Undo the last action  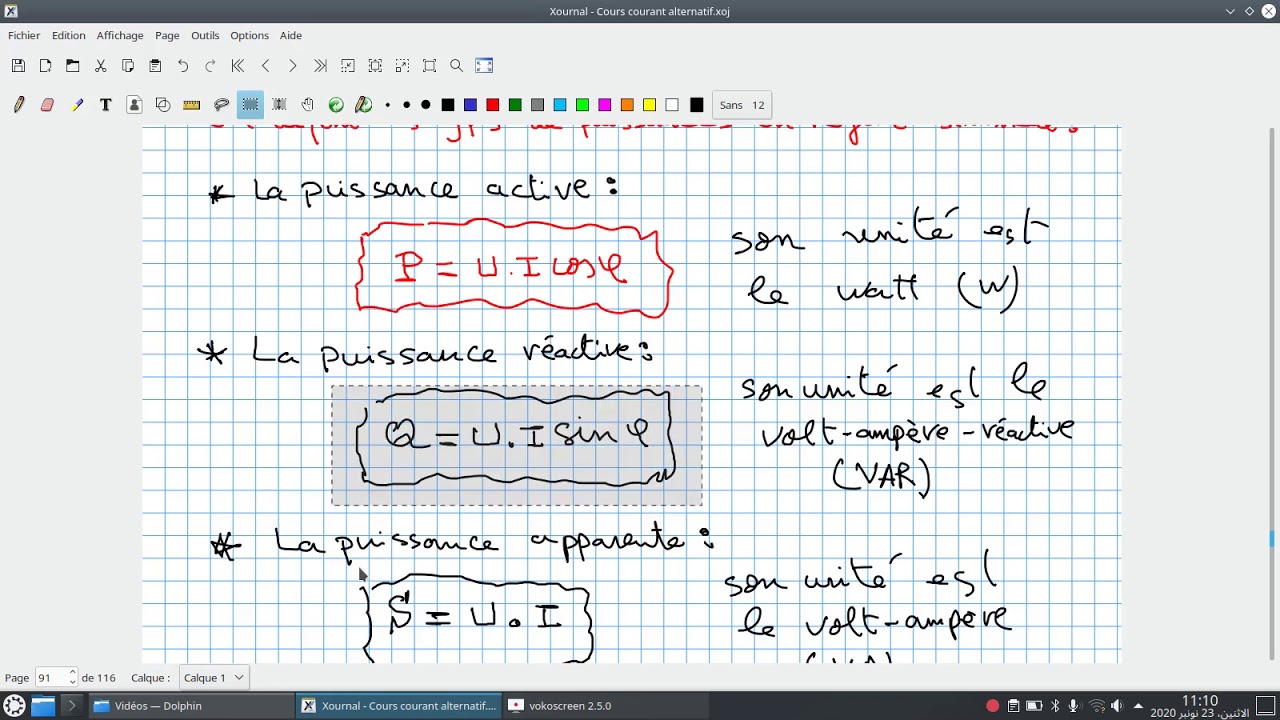[183, 66]
